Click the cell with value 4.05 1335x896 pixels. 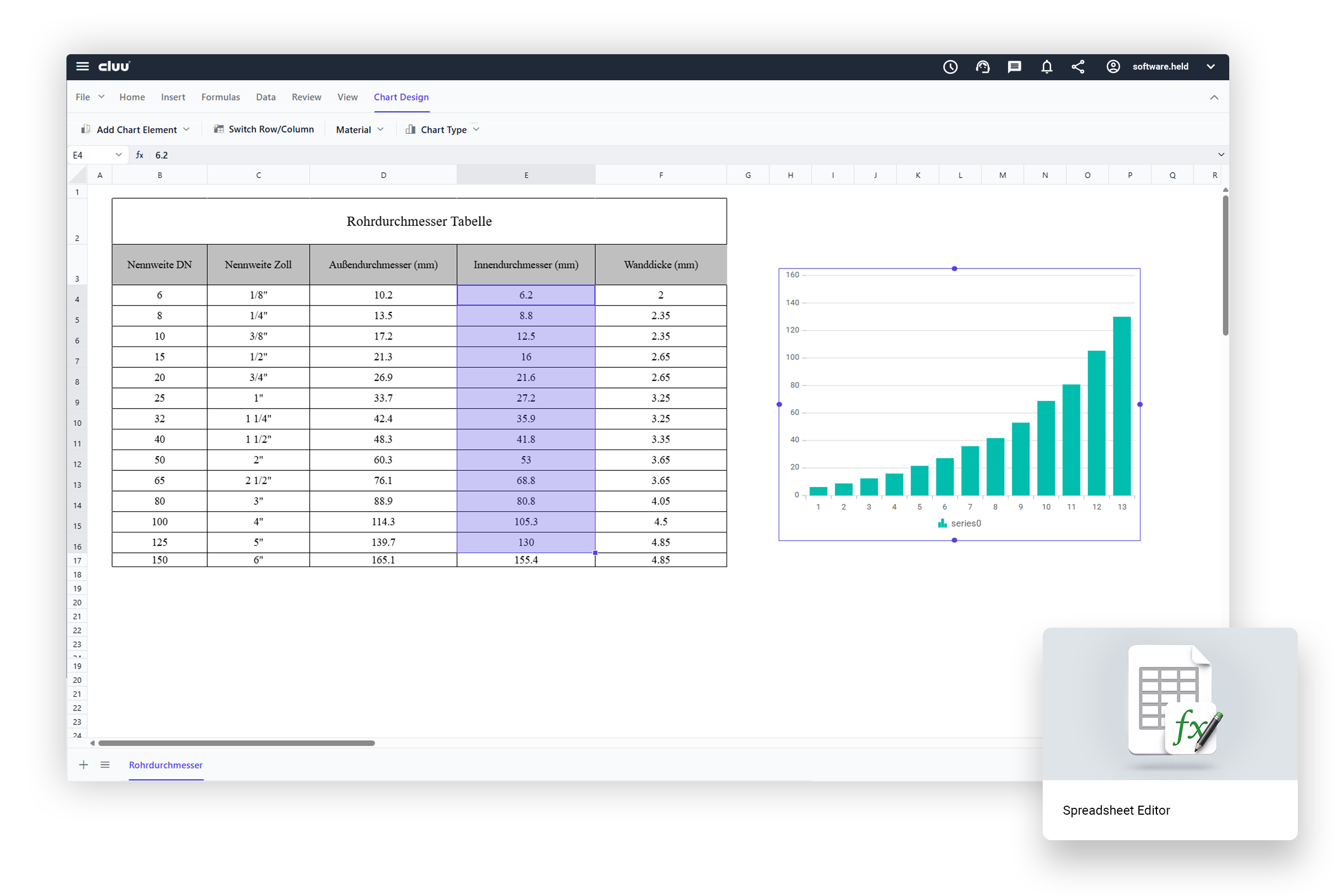[x=661, y=501]
